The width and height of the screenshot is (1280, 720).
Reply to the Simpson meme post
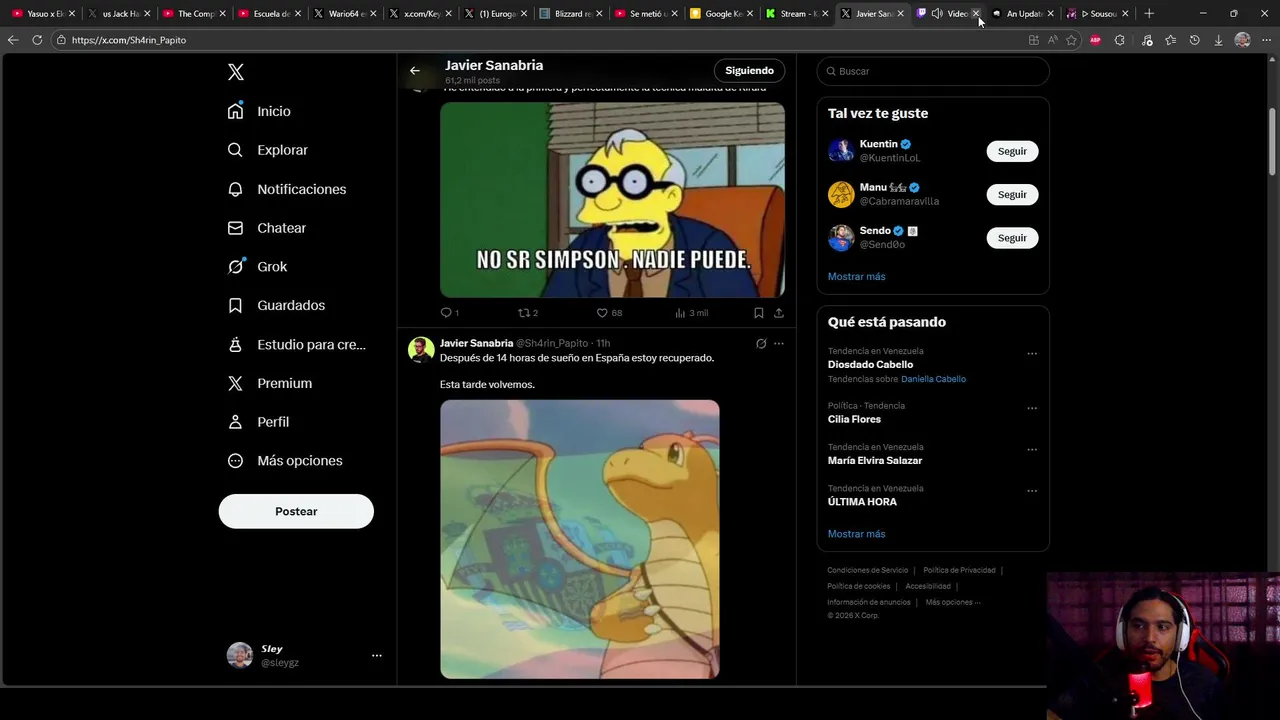click(450, 313)
